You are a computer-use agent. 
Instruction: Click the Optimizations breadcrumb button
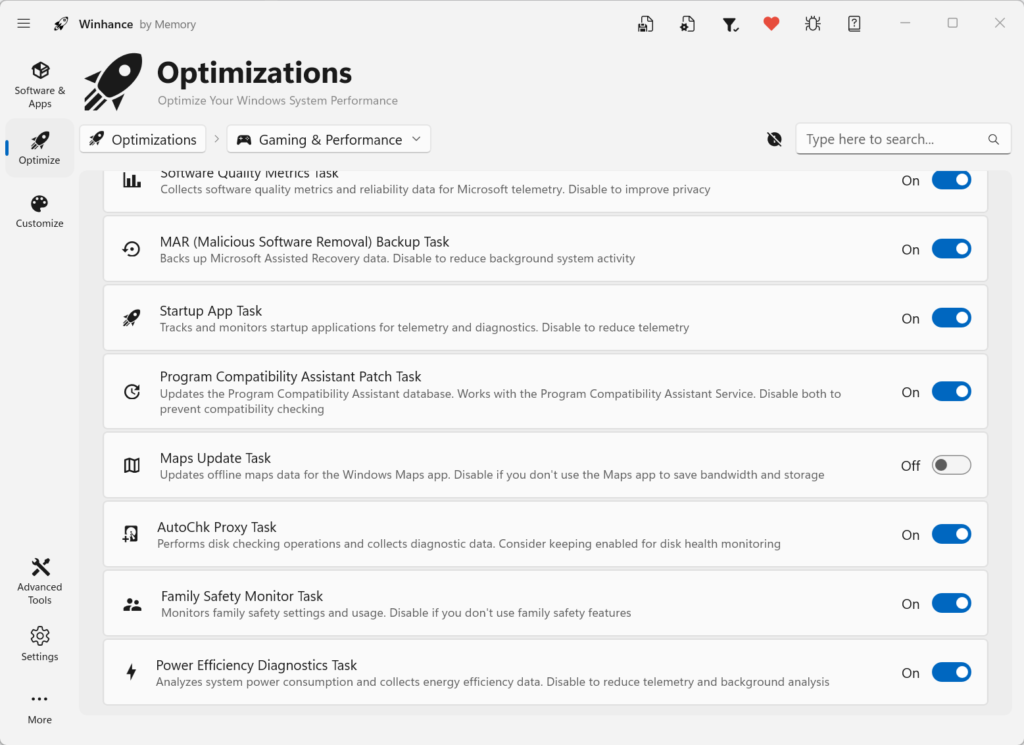(143, 139)
